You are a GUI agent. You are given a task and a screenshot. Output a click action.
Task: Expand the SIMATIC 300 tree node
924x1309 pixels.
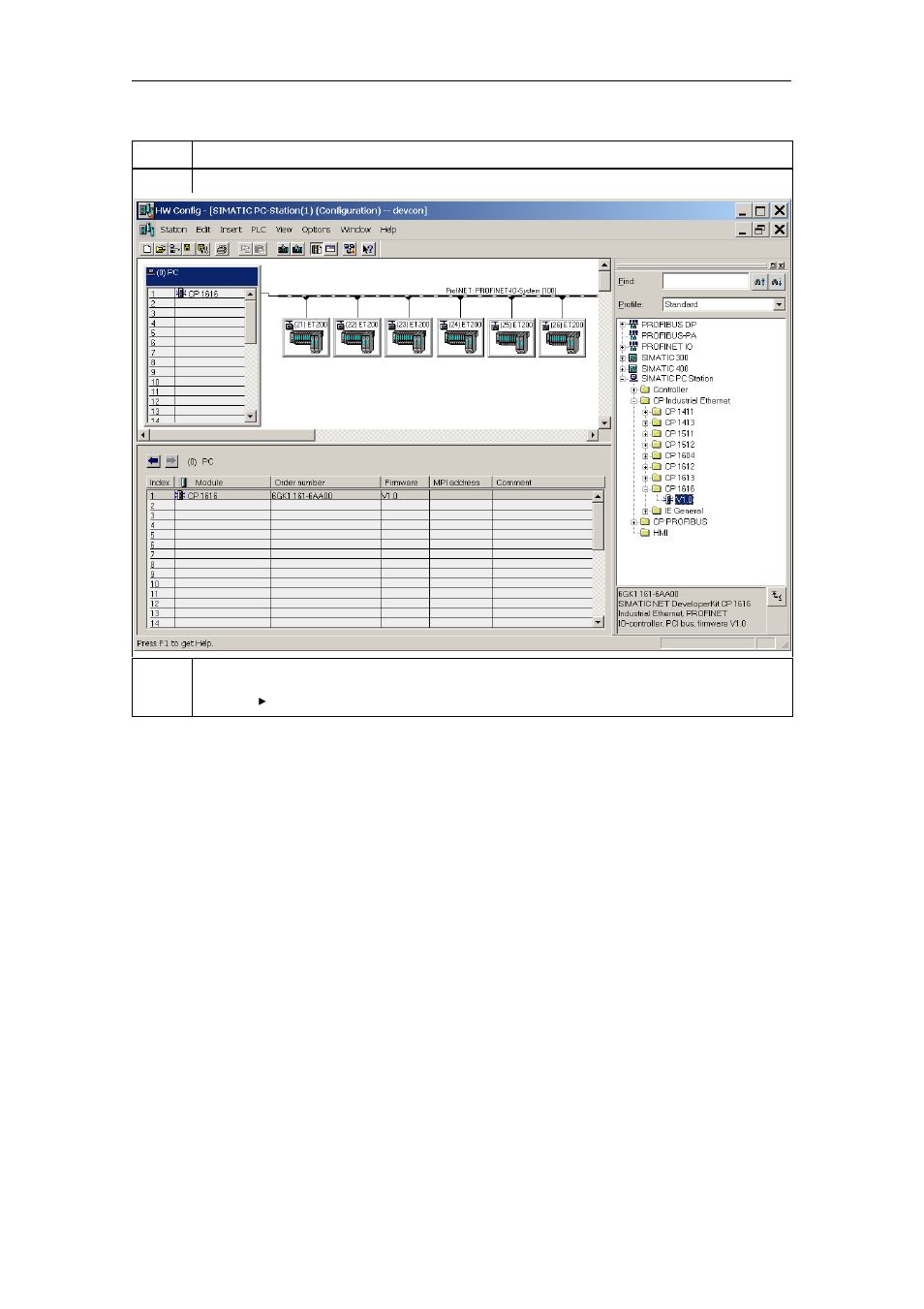[x=623, y=358]
